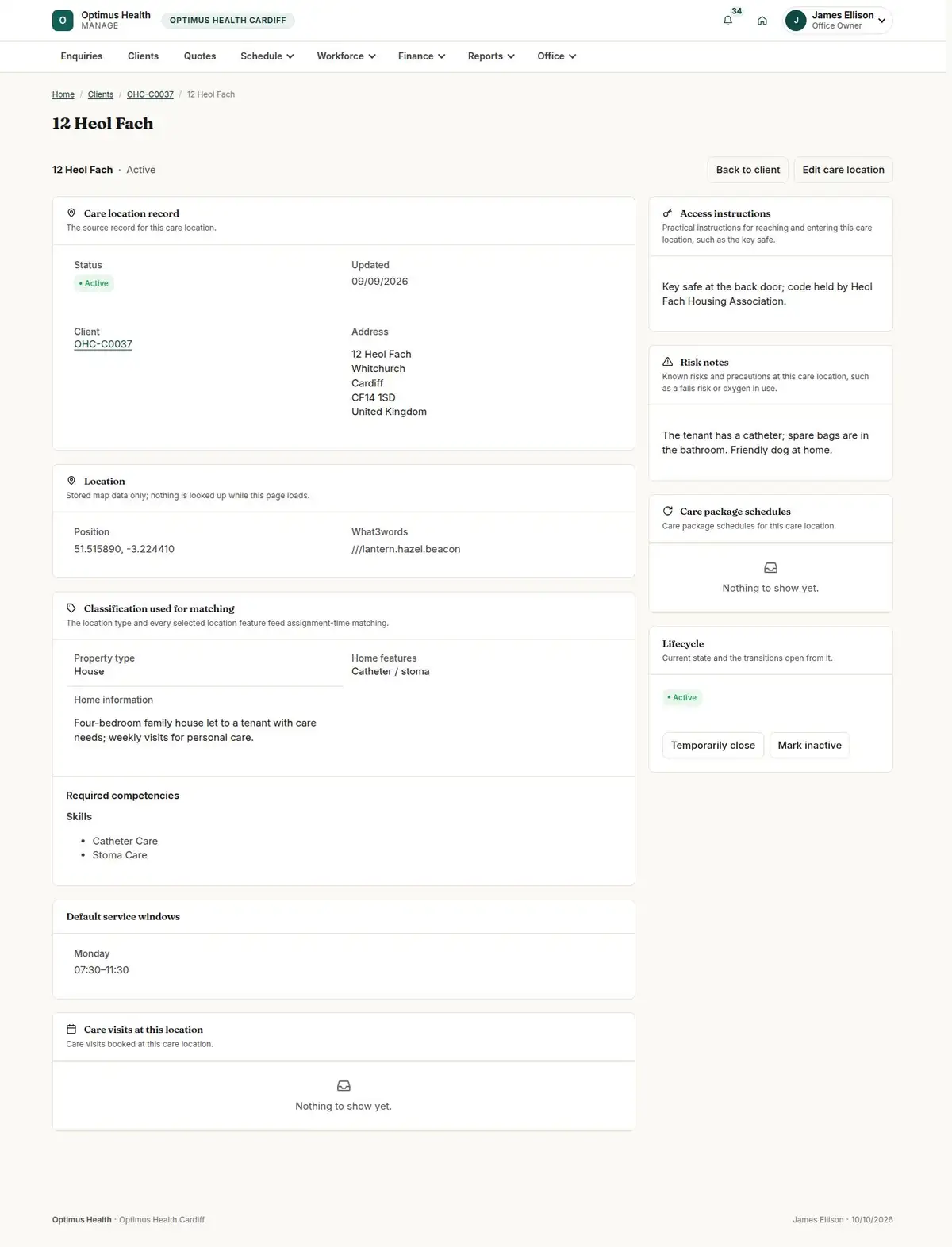Open the James Ellison account menu chevron
952x1247 pixels.
(881, 21)
